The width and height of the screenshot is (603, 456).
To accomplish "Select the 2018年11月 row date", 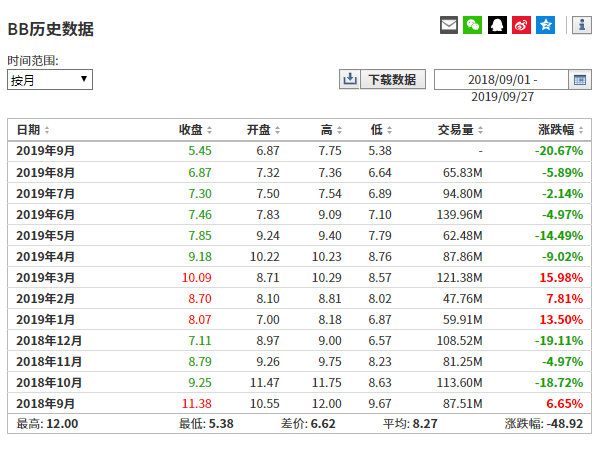I will point(49,362).
